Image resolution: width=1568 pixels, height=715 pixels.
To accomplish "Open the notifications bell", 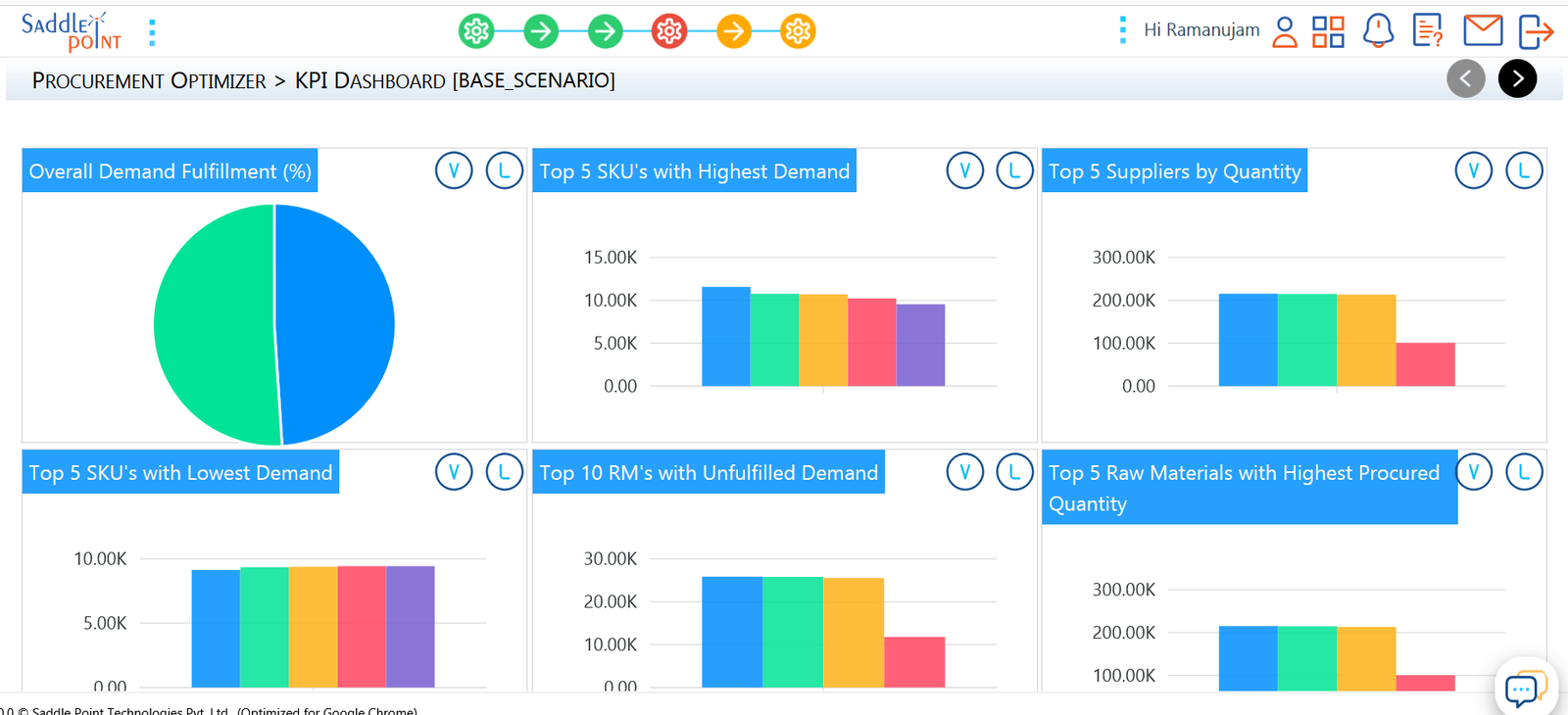I will pos(1378,31).
